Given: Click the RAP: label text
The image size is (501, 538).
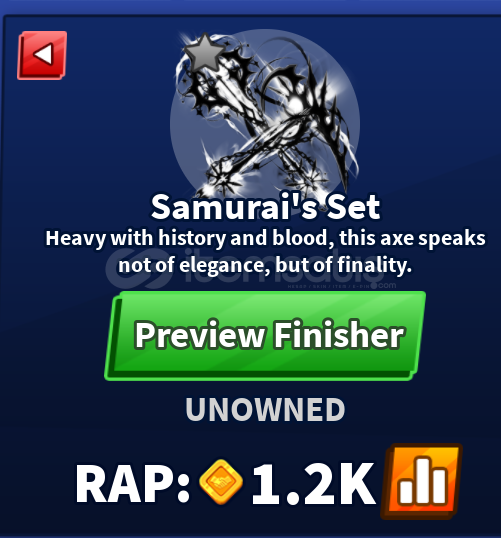Looking at the screenshot, I should pyautogui.click(x=133, y=484).
